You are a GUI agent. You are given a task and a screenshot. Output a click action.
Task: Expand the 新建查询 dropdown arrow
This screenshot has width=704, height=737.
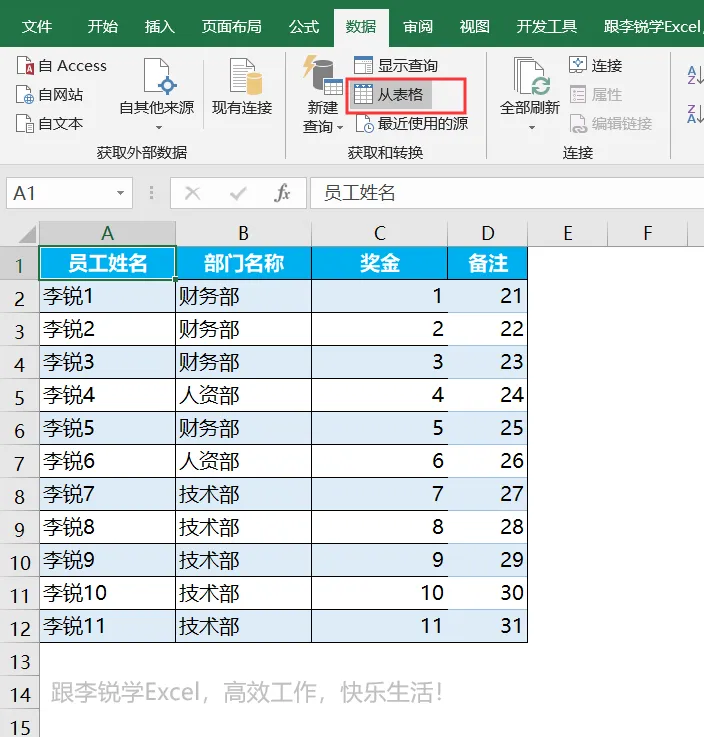tap(340, 128)
